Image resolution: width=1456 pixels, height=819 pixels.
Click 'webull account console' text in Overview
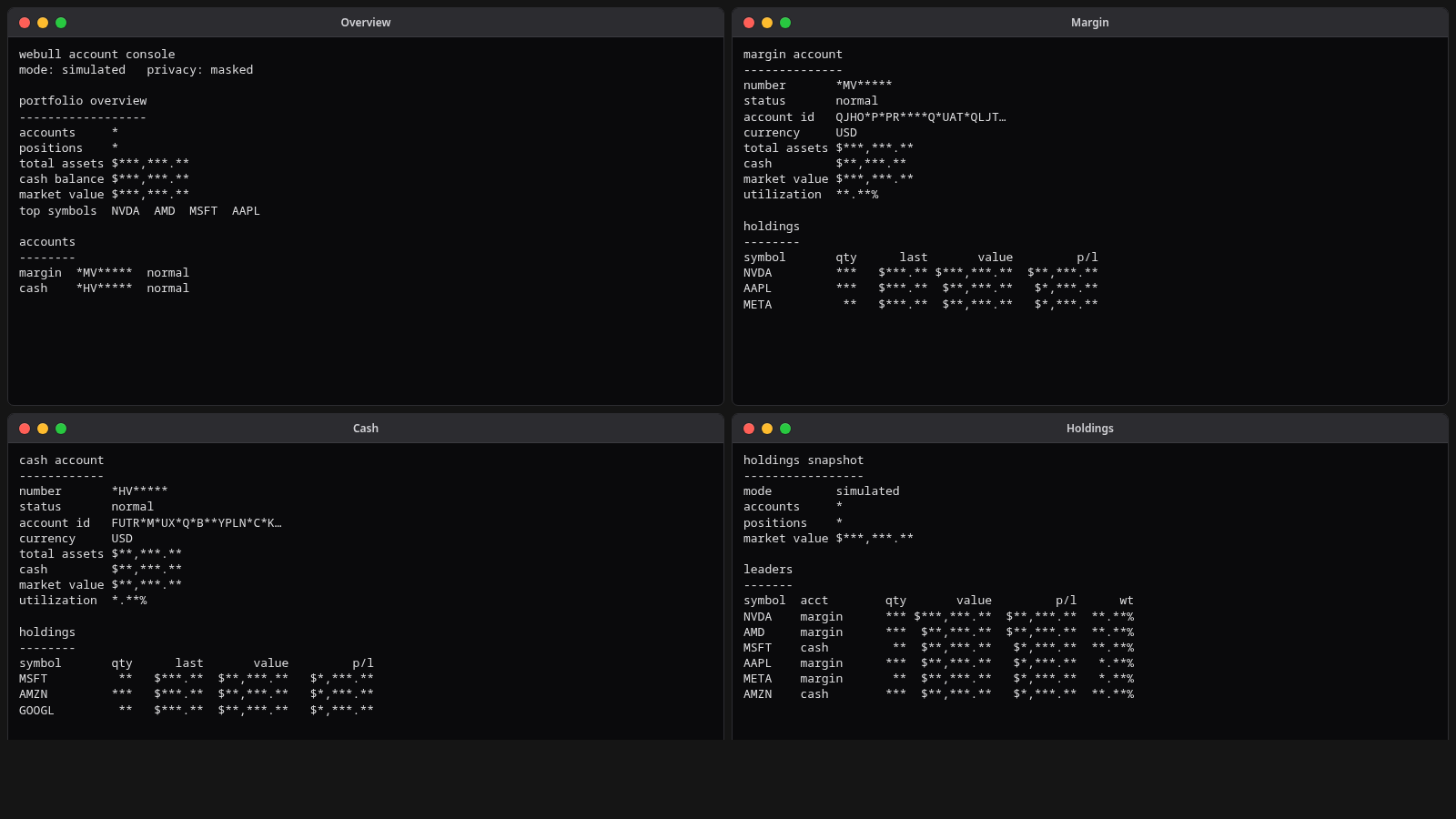tap(97, 55)
